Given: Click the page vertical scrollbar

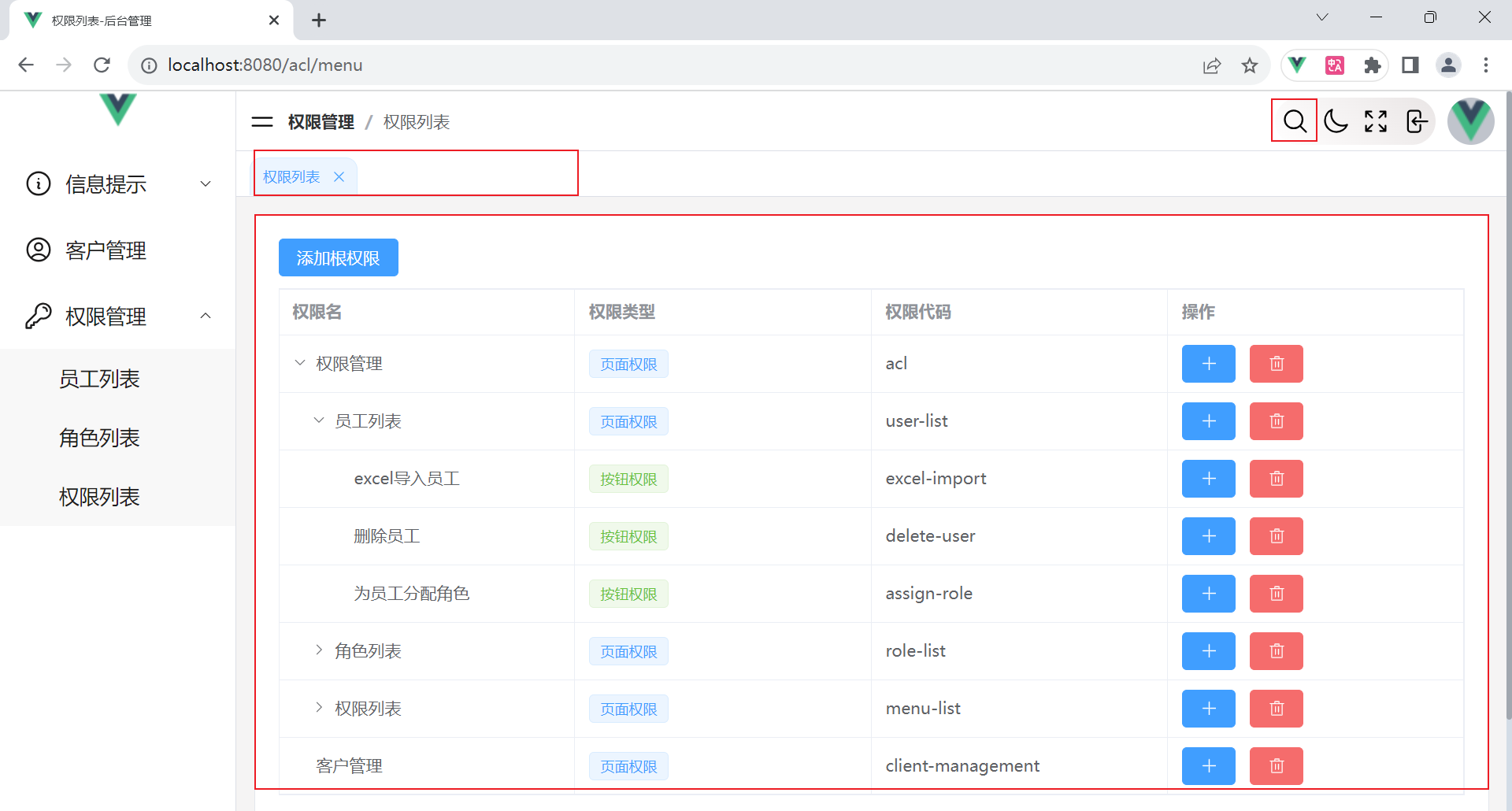Looking at the screenshot, I should tap(1507, 405).
